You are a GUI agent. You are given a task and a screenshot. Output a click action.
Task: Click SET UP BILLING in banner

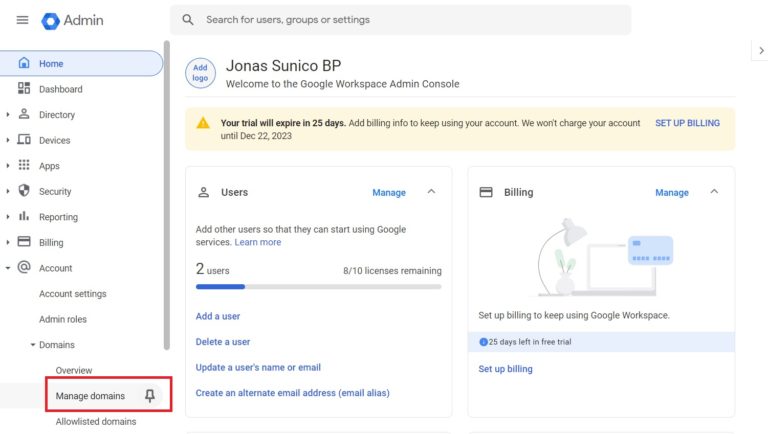(687, 123)
